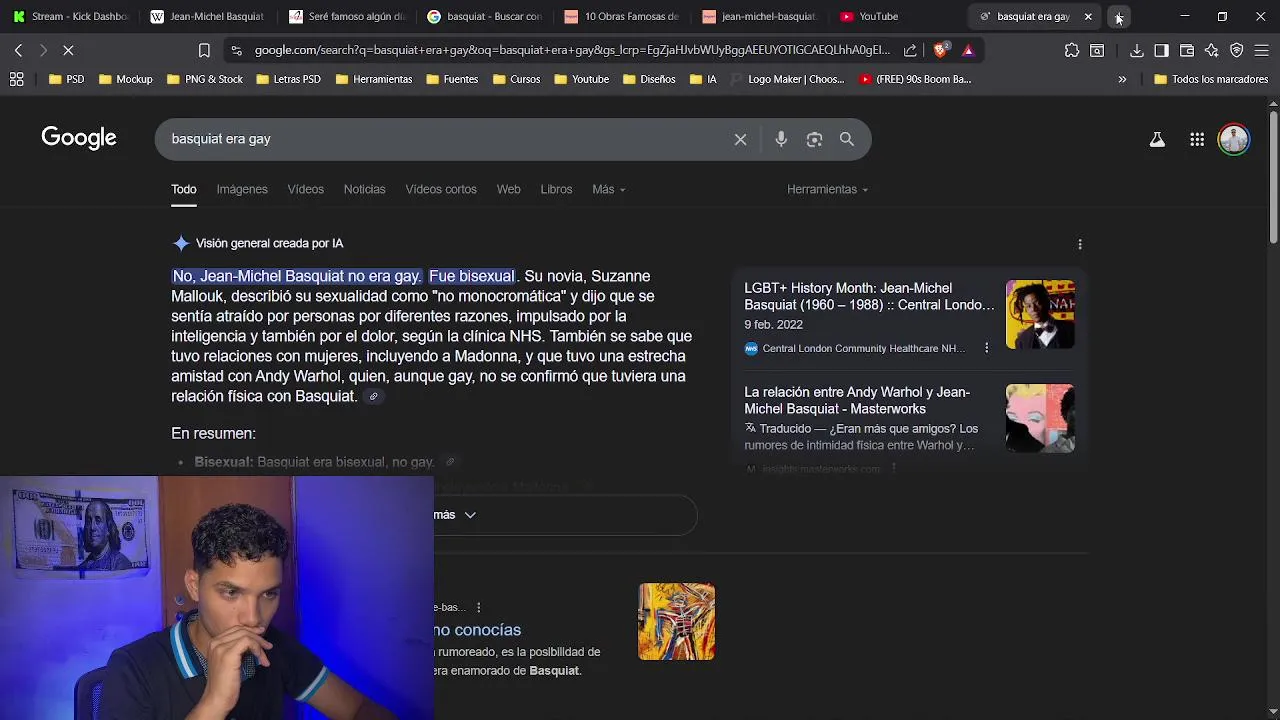Expand the Herramientas dropdown

(x=827, y=189)
